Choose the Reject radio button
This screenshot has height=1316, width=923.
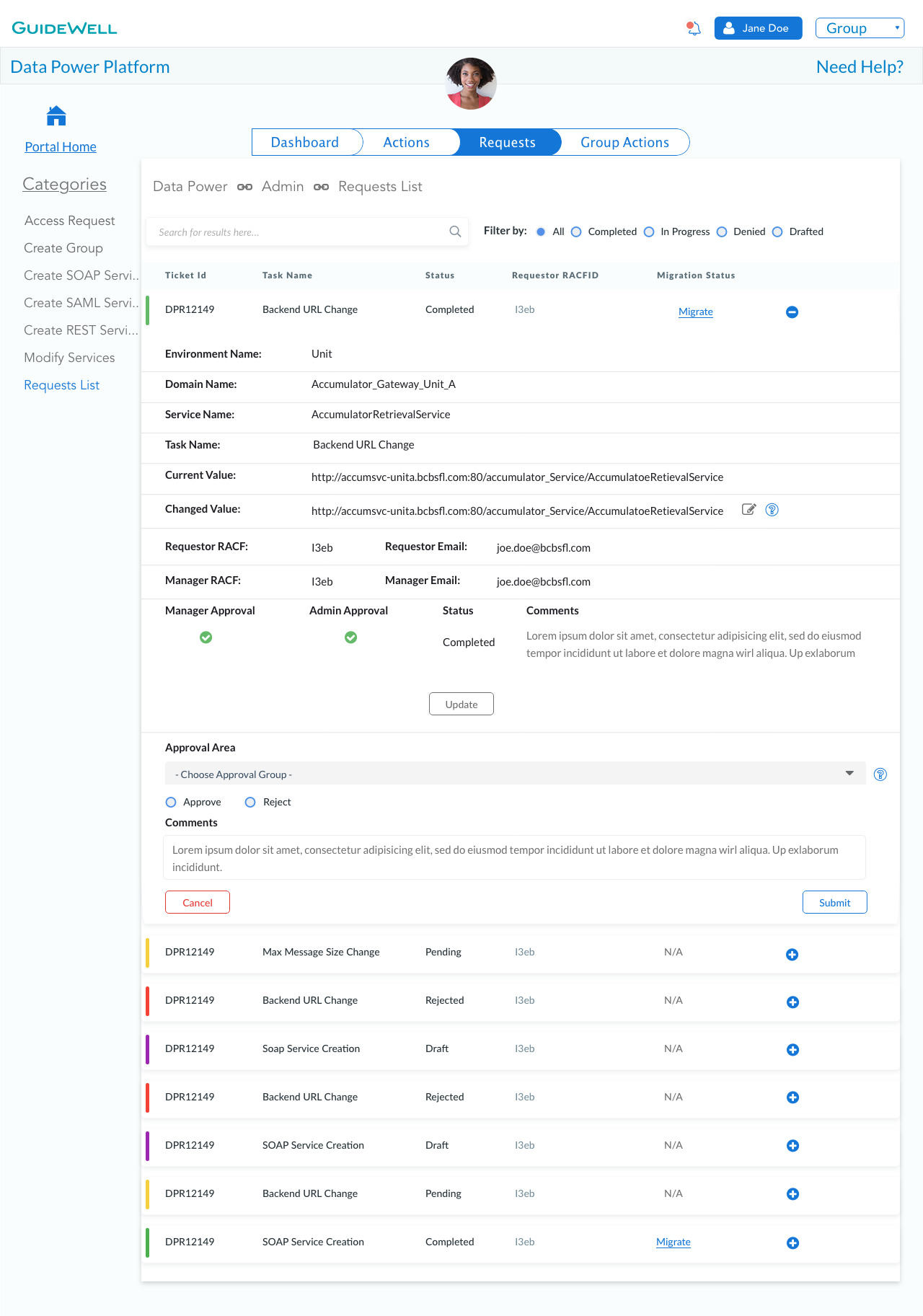tap(250, 802)
